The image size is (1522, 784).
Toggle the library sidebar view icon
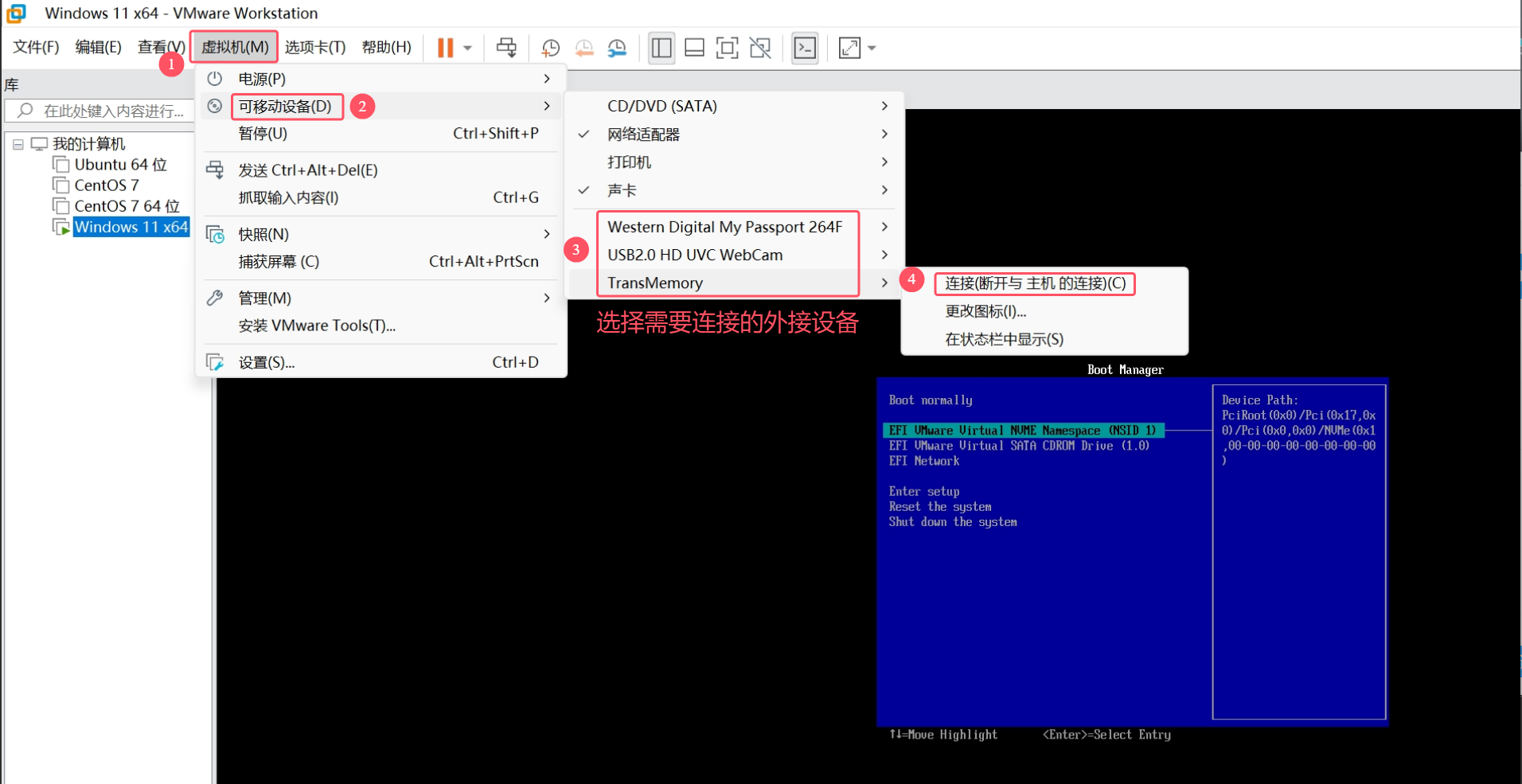[x=661, y=48]
